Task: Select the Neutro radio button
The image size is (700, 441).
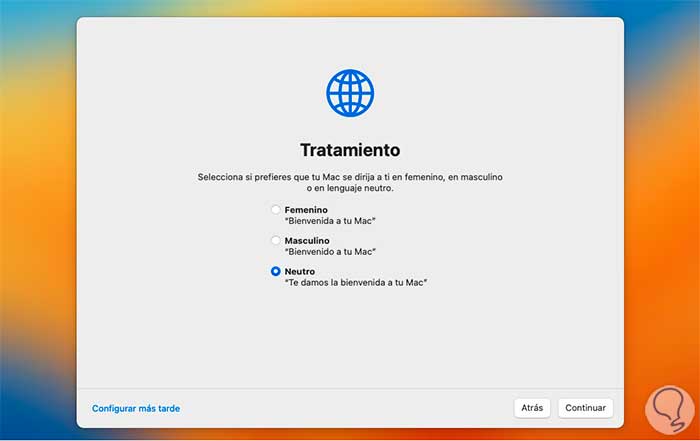Action: (x=276, y=271)
